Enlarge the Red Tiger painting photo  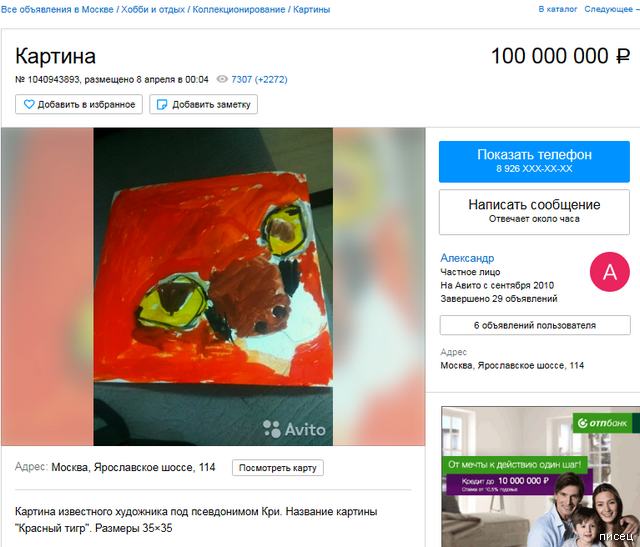click(x=213, y=287)
